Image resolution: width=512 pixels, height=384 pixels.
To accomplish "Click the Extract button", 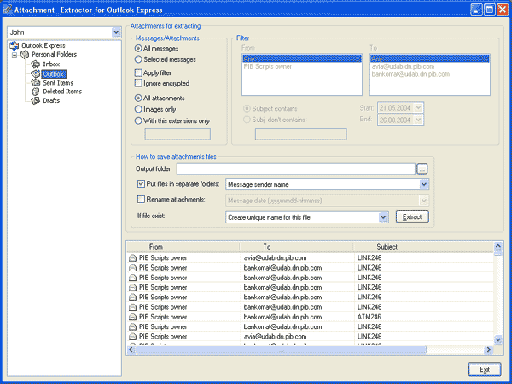I will [x=412, y=217].
